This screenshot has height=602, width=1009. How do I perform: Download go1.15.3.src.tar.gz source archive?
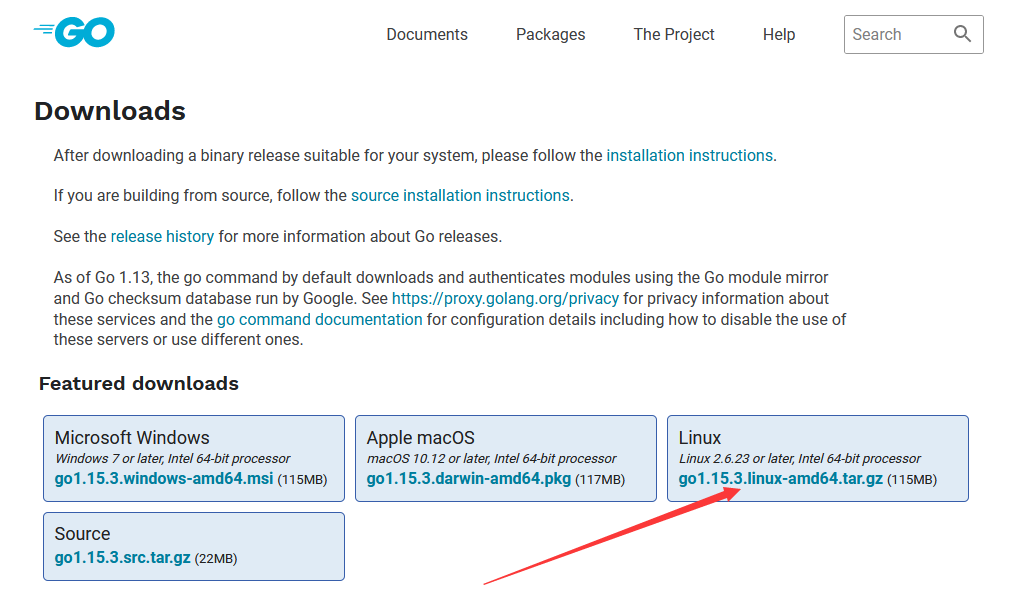click(x=122, y=558)
